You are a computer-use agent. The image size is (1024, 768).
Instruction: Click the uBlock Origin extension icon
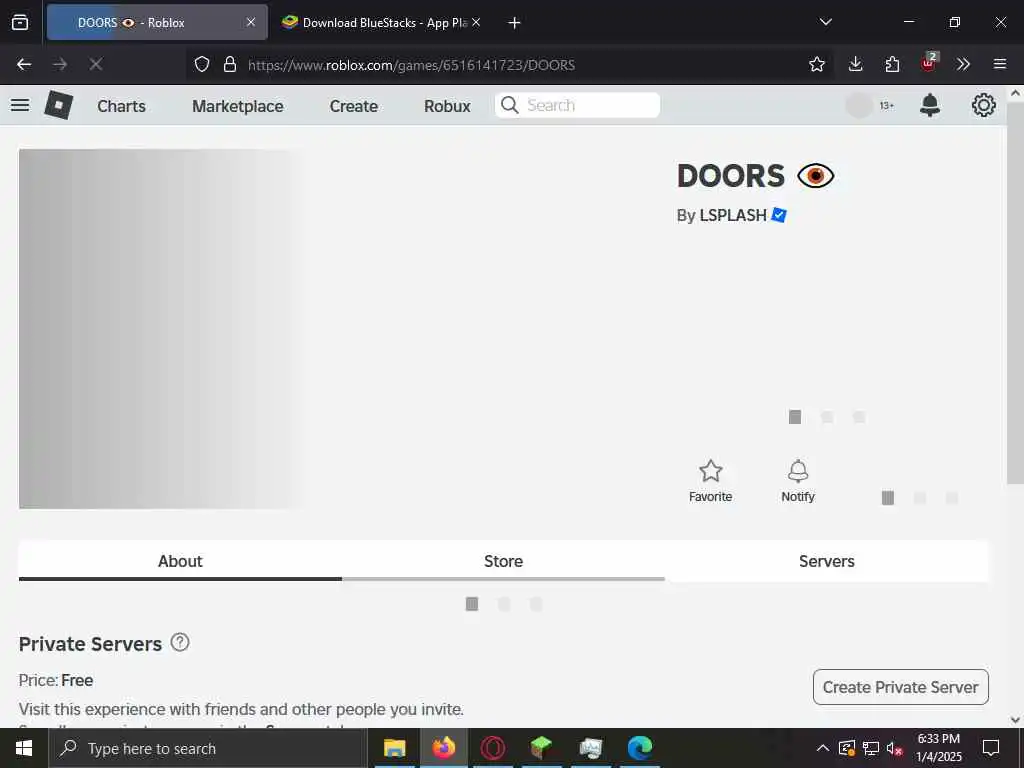(929, 63)
